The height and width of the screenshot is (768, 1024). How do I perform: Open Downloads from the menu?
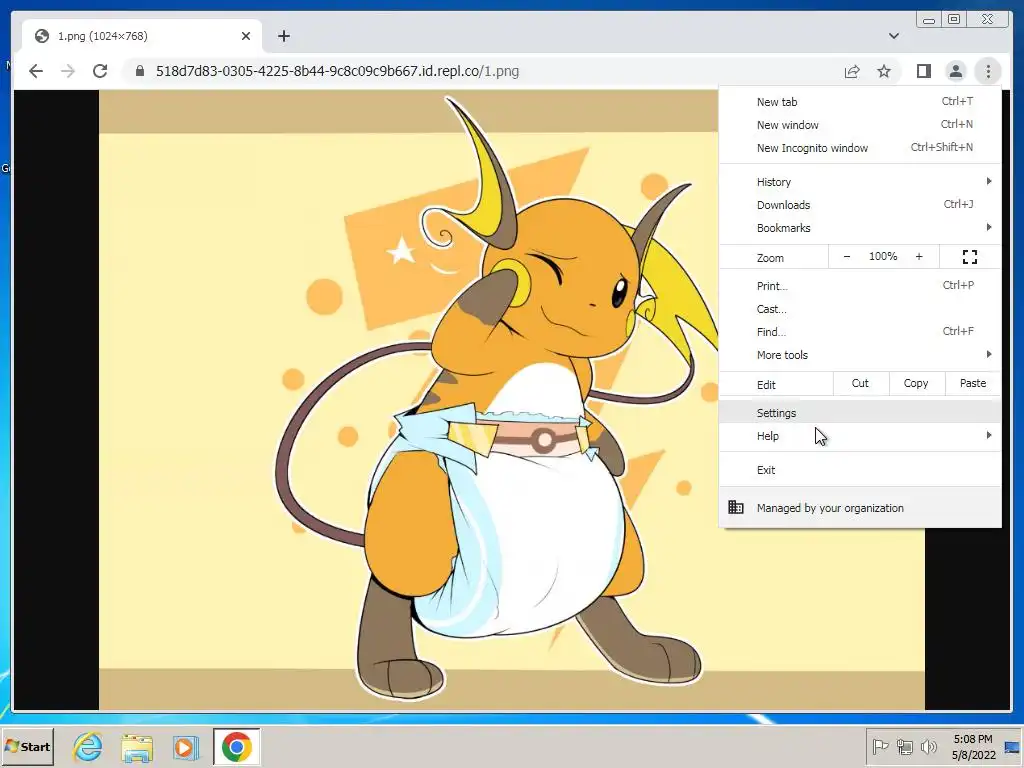point(860,204)
